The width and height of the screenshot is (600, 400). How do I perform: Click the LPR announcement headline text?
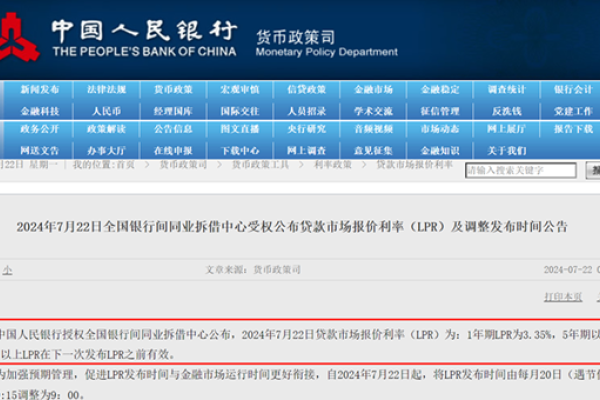pyautogui.click(x=292, y=227)
